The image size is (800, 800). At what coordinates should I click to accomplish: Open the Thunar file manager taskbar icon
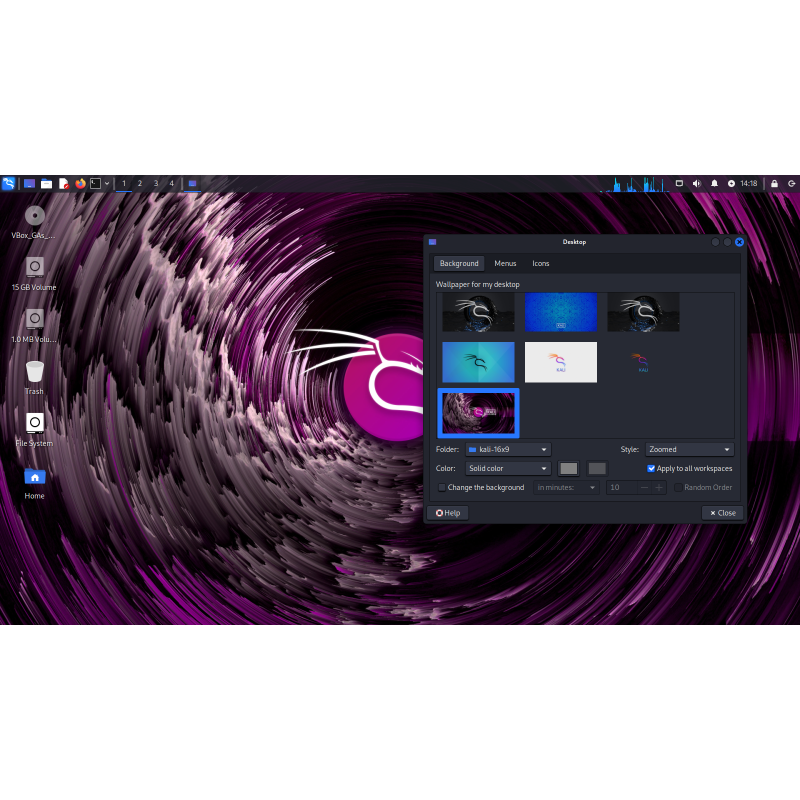46,184
